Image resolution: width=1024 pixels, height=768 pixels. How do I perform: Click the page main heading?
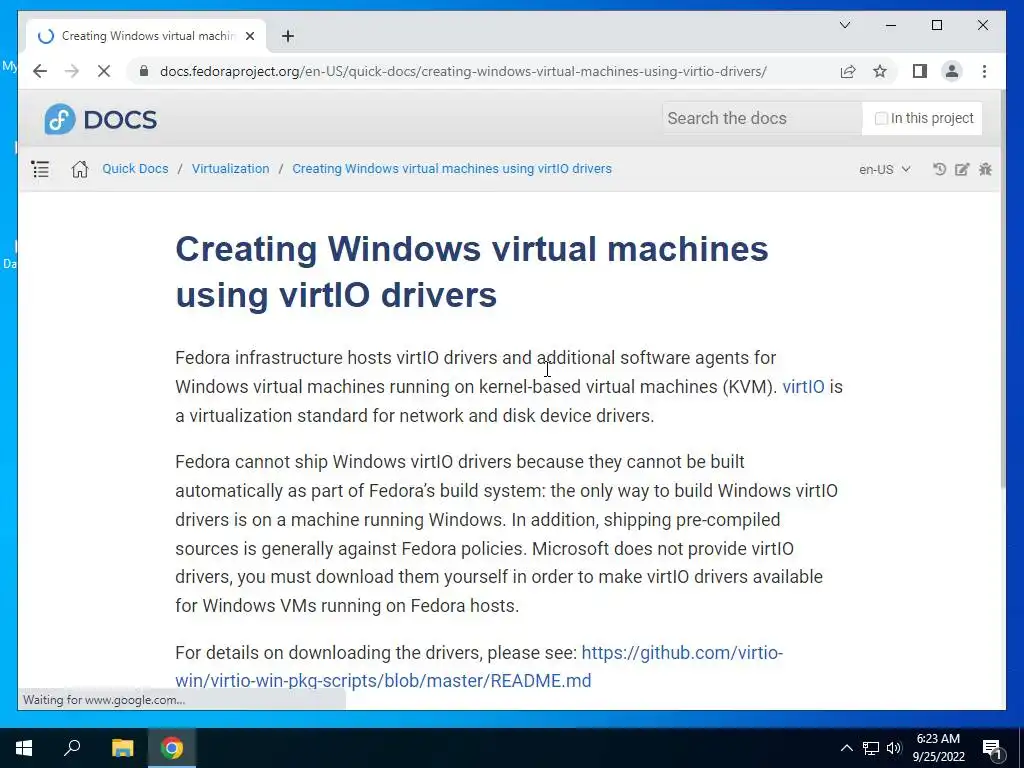[x=472, y=272]
